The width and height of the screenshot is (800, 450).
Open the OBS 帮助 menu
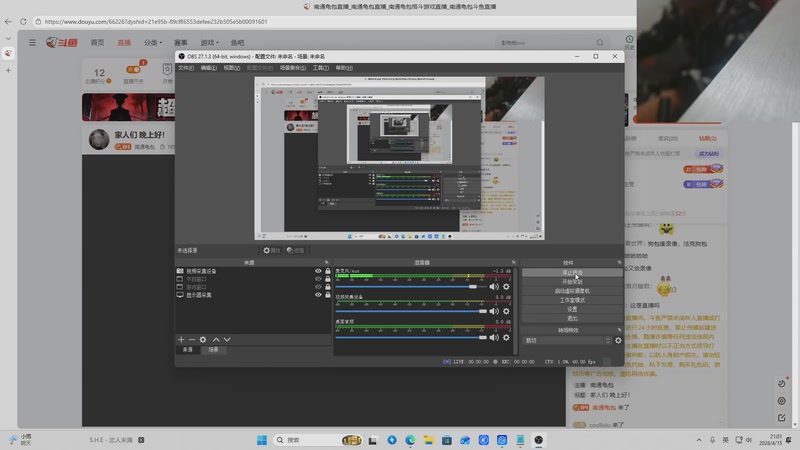344,68
